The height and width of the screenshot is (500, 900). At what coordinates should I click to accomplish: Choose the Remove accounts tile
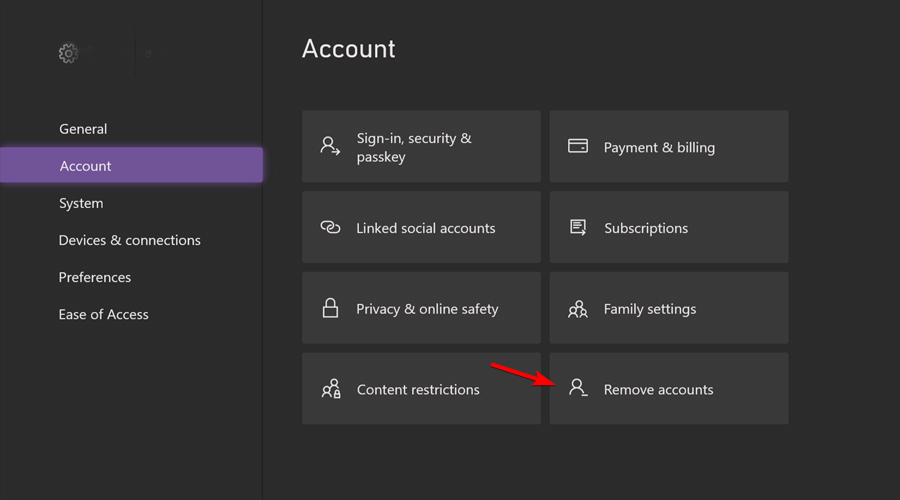click(669, 389)
